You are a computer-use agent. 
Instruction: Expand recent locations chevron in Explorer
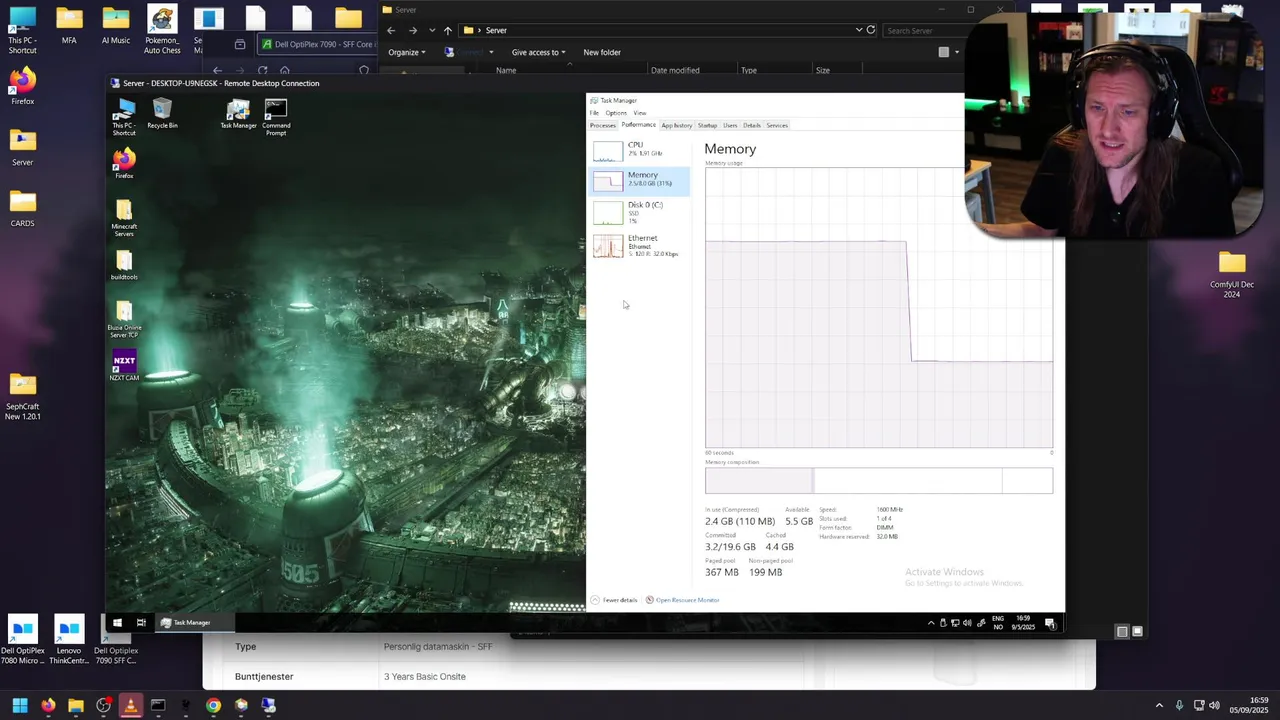[431, 30]
